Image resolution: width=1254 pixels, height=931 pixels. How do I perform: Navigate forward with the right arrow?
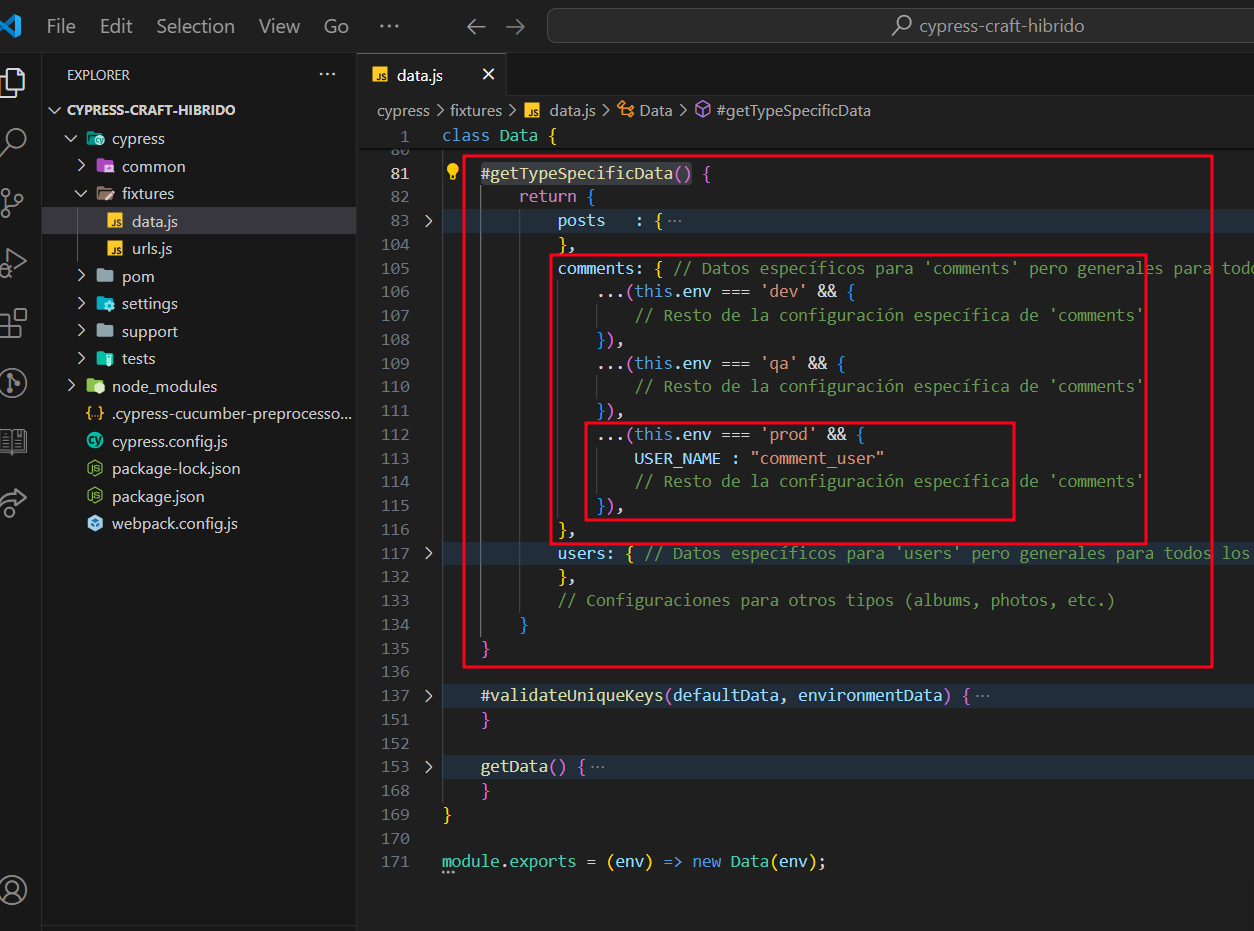[x=515, y=27]
